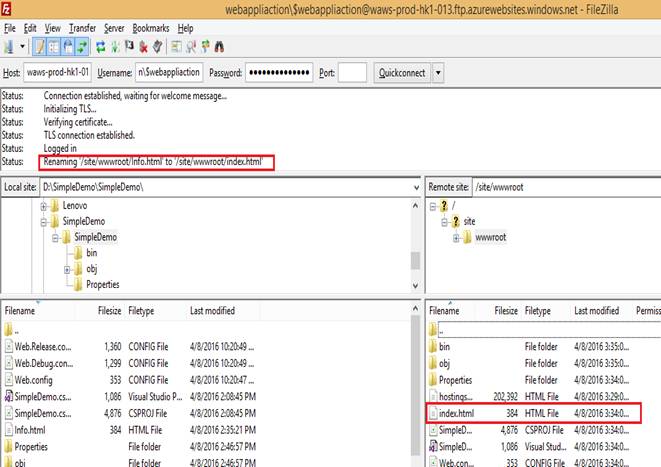Click the Port input field
The width and height of the screenshot is (661, 467).
coord(352,72)
